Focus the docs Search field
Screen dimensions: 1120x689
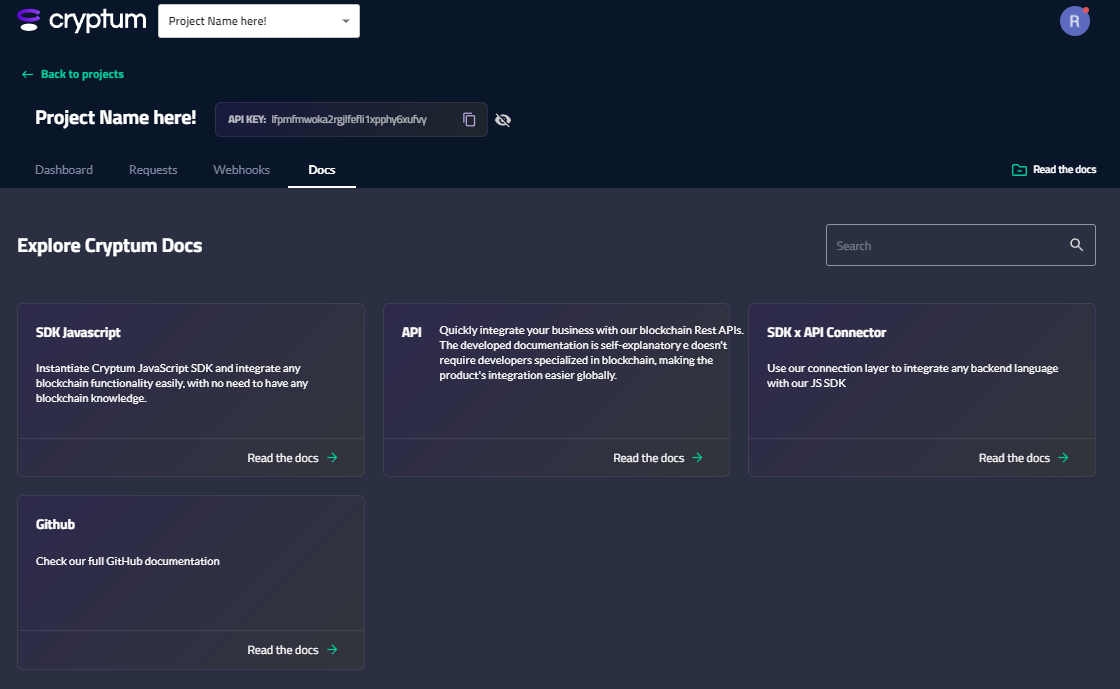(x=960, y=245)
